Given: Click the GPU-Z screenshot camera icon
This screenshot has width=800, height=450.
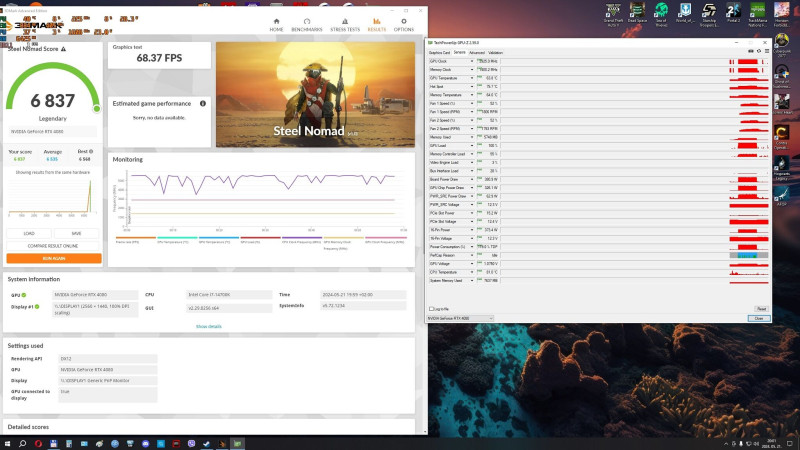Looking at the screenshot, I should pyautogui.click(x=751, y=52).
